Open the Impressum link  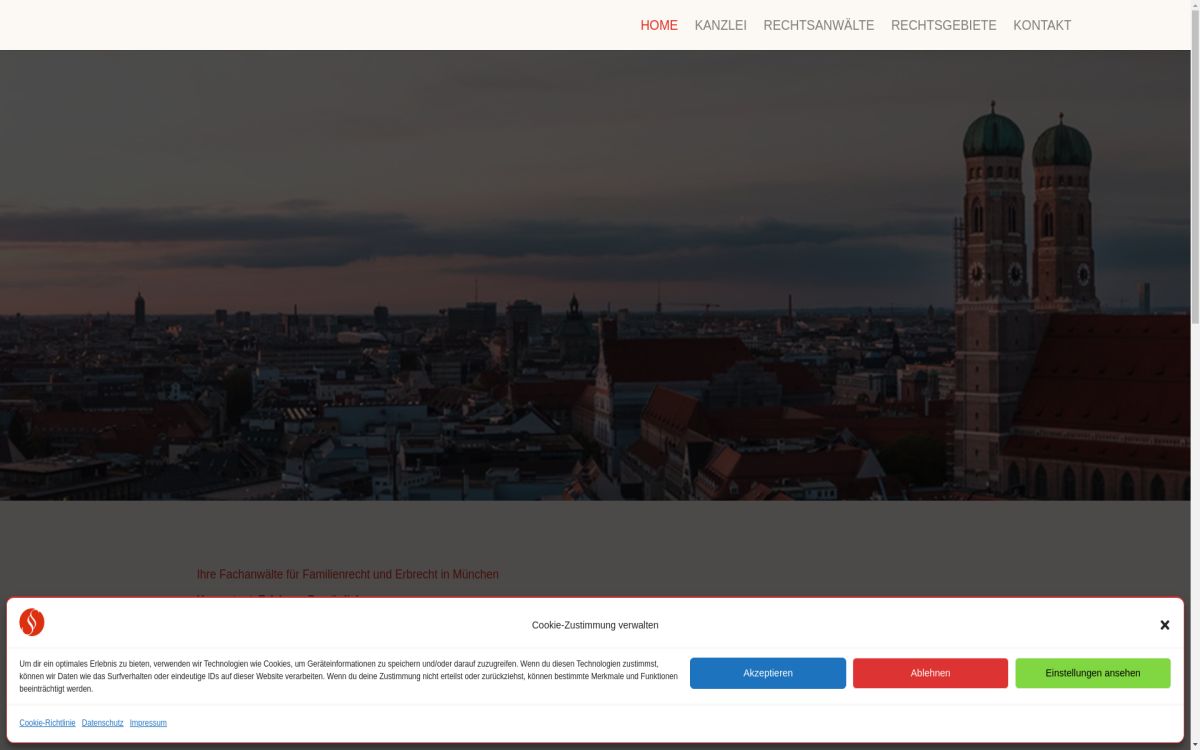[148, 722]
